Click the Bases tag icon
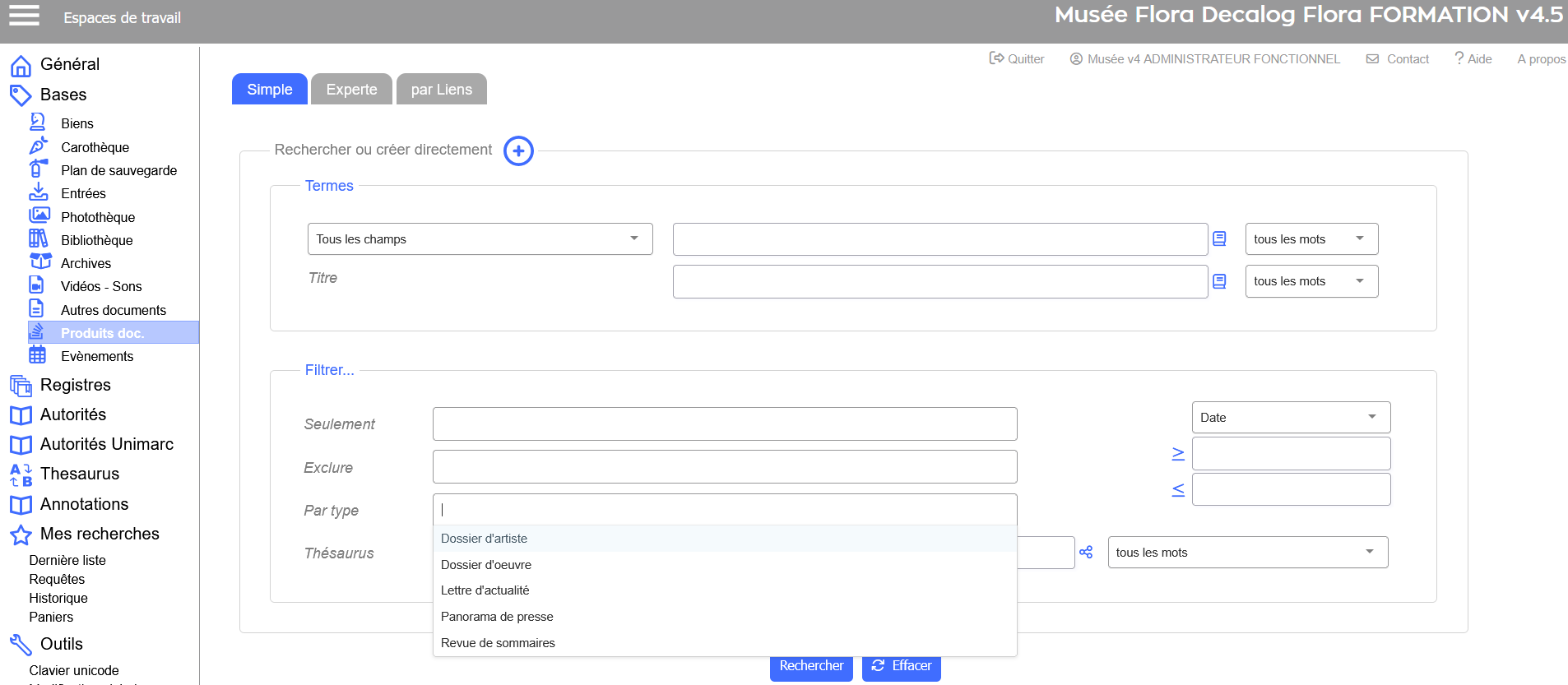The image size is (1568, 685). click(21, 95)
